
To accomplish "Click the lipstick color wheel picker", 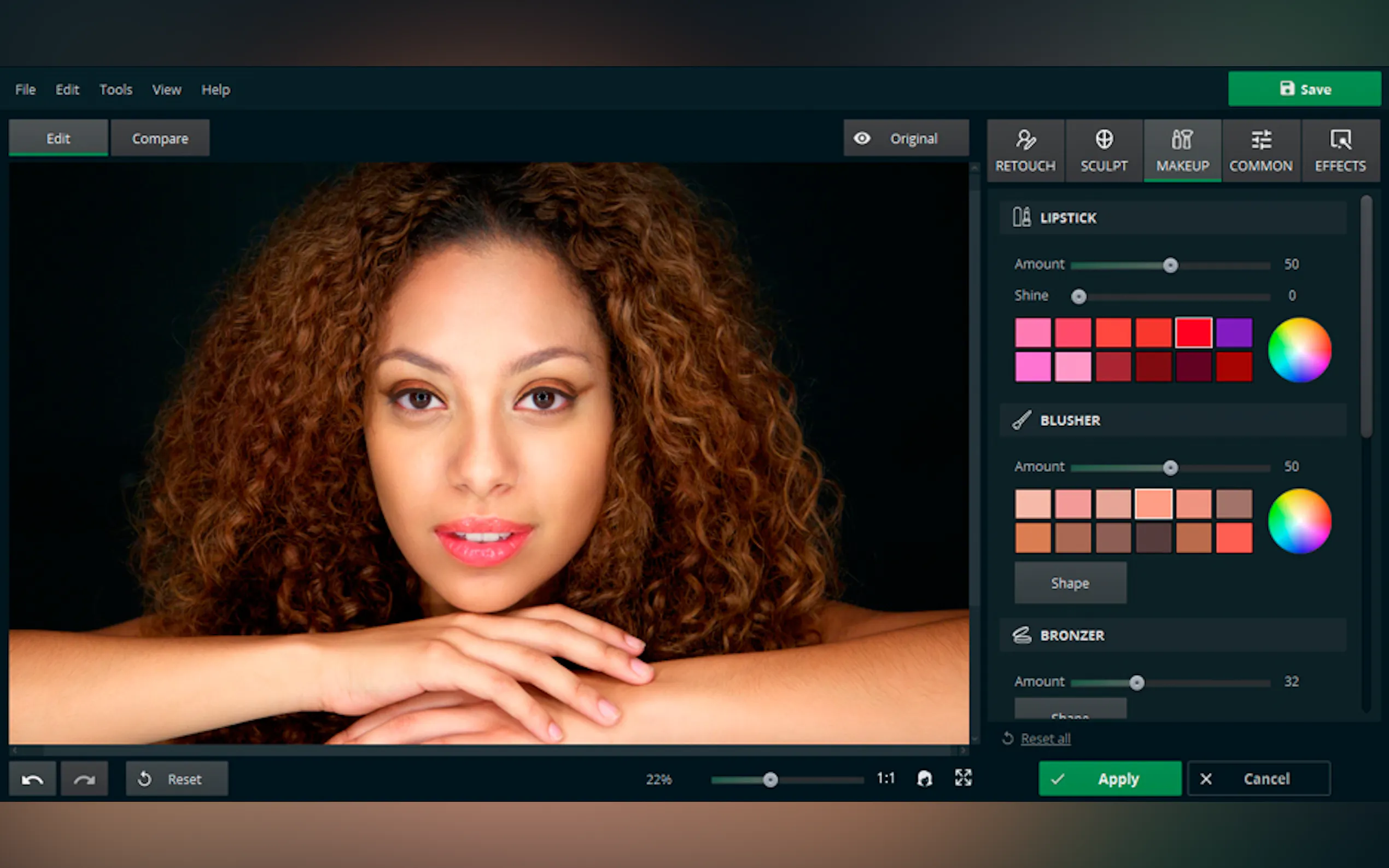I will (1299, 350).
